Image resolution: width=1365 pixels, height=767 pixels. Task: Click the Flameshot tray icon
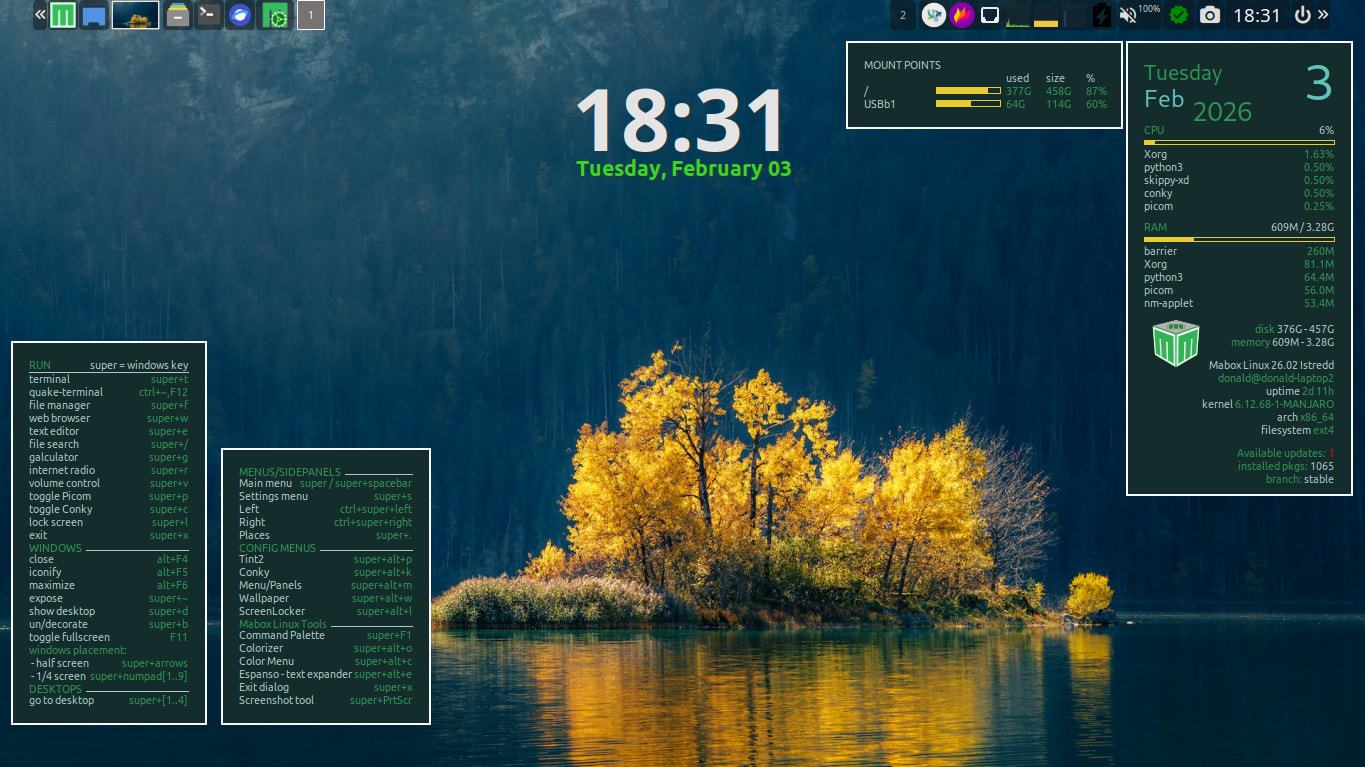[x=962, y=15]
